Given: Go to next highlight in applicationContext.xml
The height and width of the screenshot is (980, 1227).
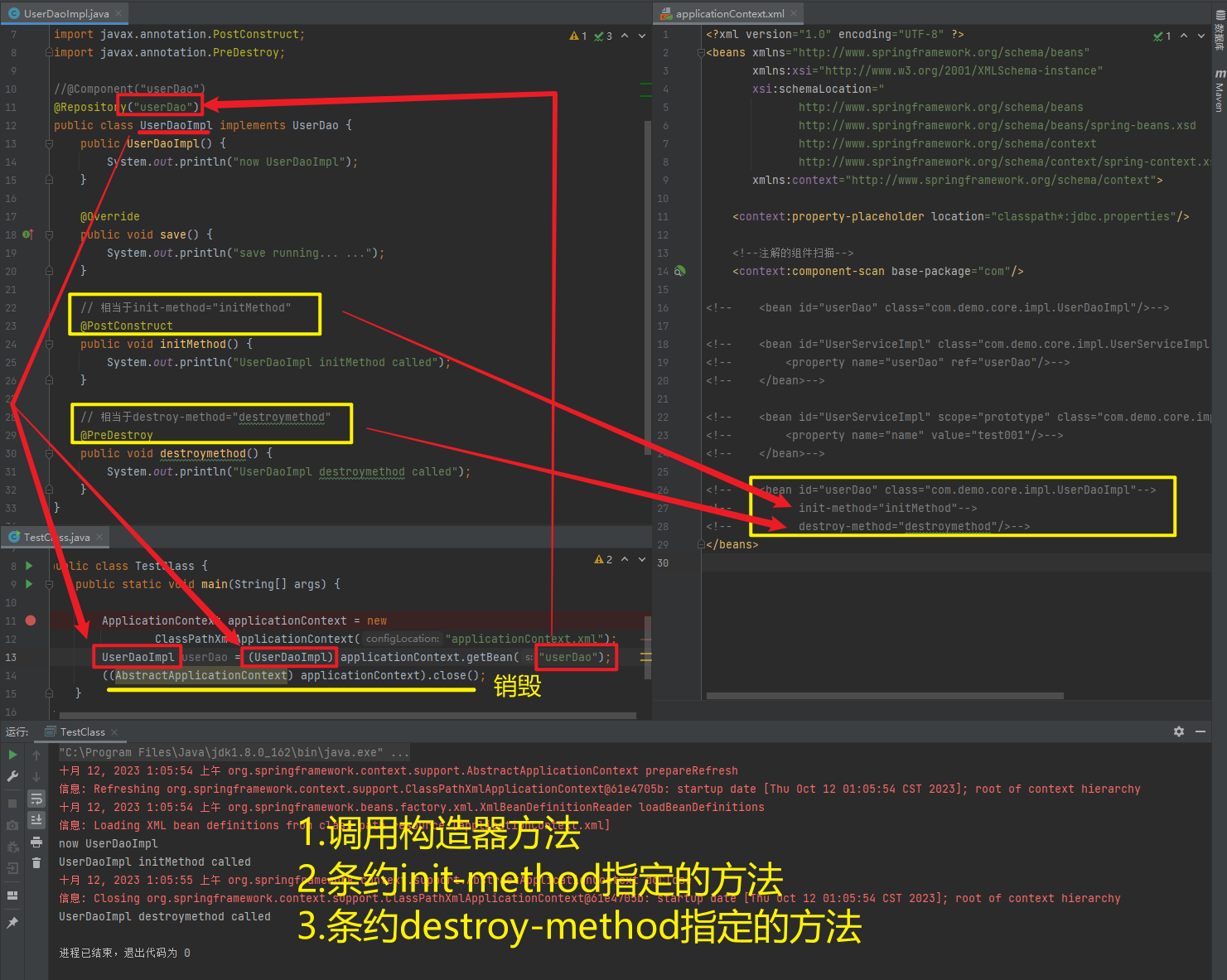Looking at the screenshot, I should tap(1201, 36).
